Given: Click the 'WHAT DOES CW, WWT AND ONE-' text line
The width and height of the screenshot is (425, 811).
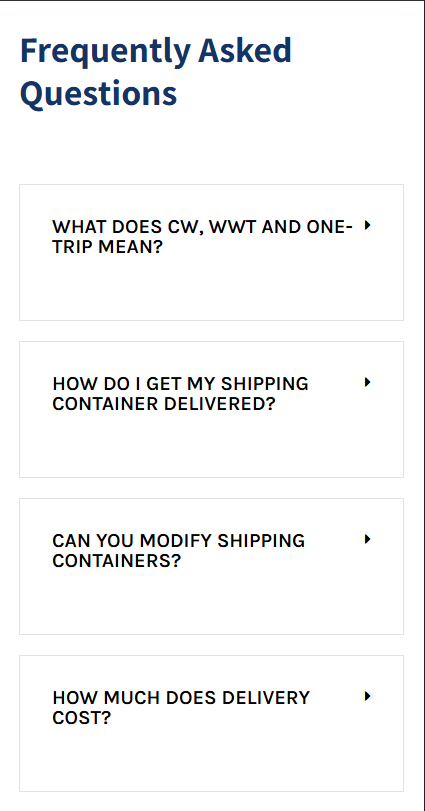Looking at the screenshot, I should point(203,227).
